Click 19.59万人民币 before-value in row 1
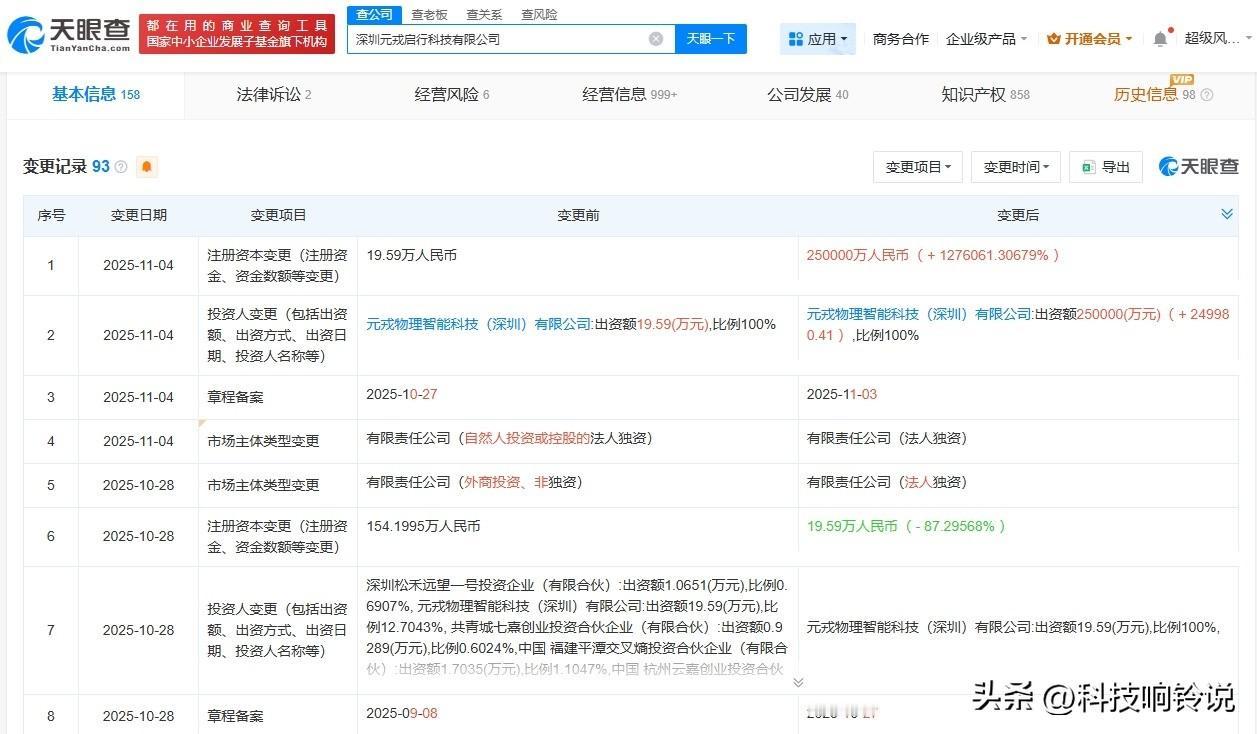 click(412, 255)
